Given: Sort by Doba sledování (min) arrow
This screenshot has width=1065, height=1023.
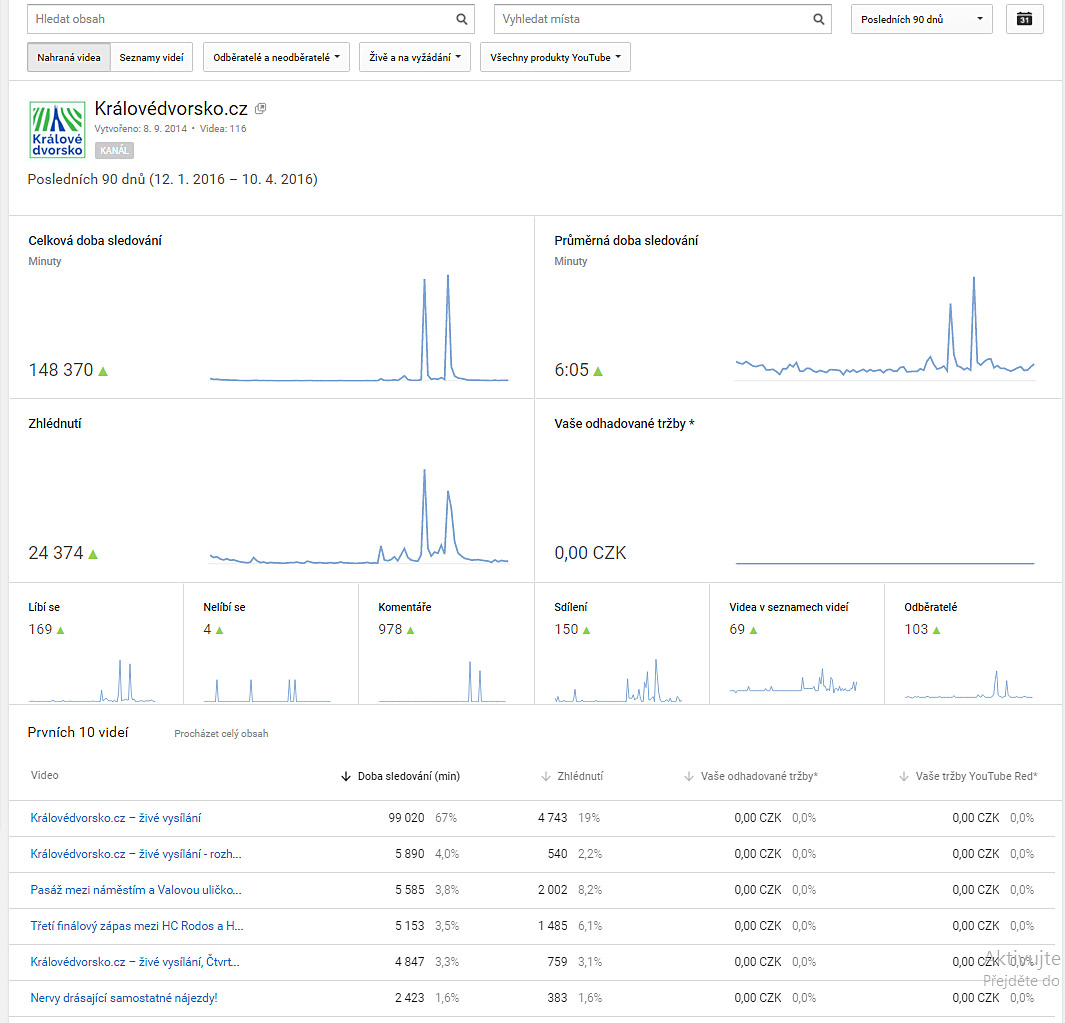Looking at the screenshot, I should (x=346, y=776).
